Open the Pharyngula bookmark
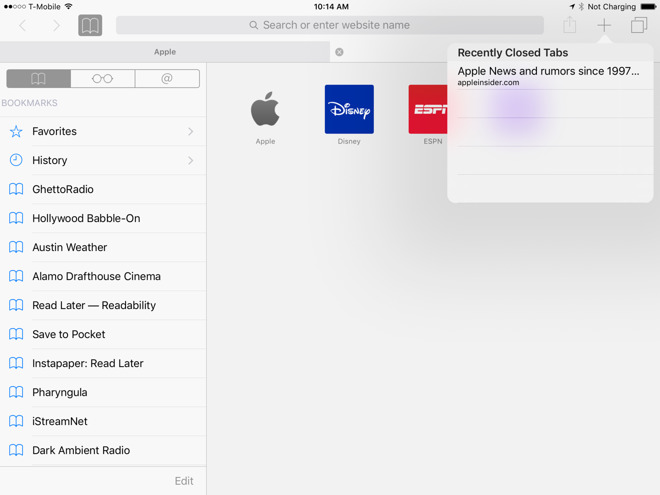 point(103,393)
